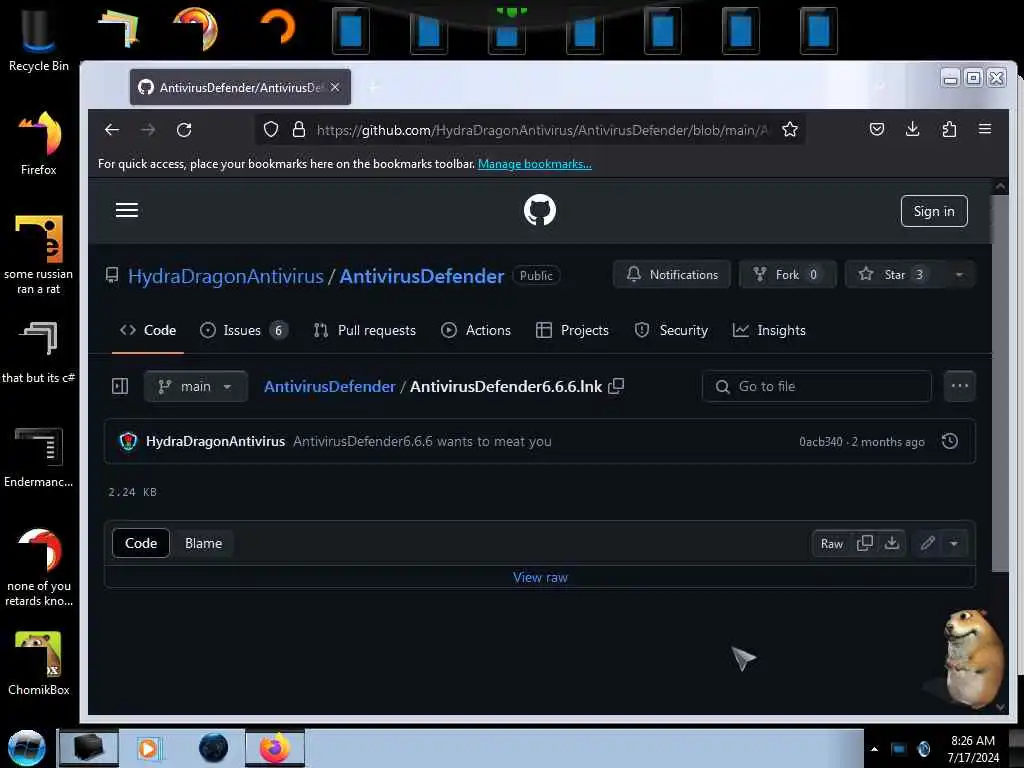Switch to Code view of the file
This screenshot has width=1024, height=768.
click(x=141, y=543)
